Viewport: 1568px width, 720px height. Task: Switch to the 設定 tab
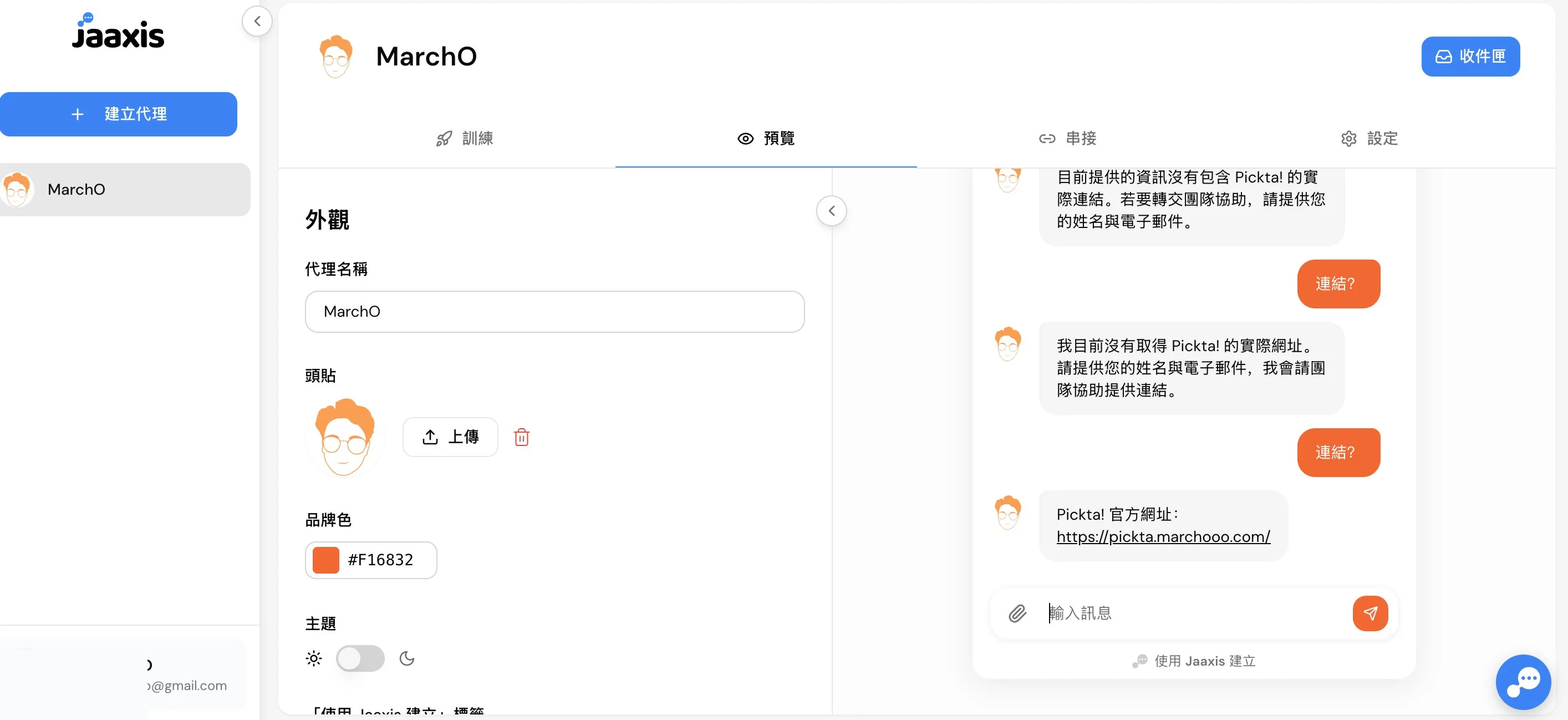[1369, 139]
